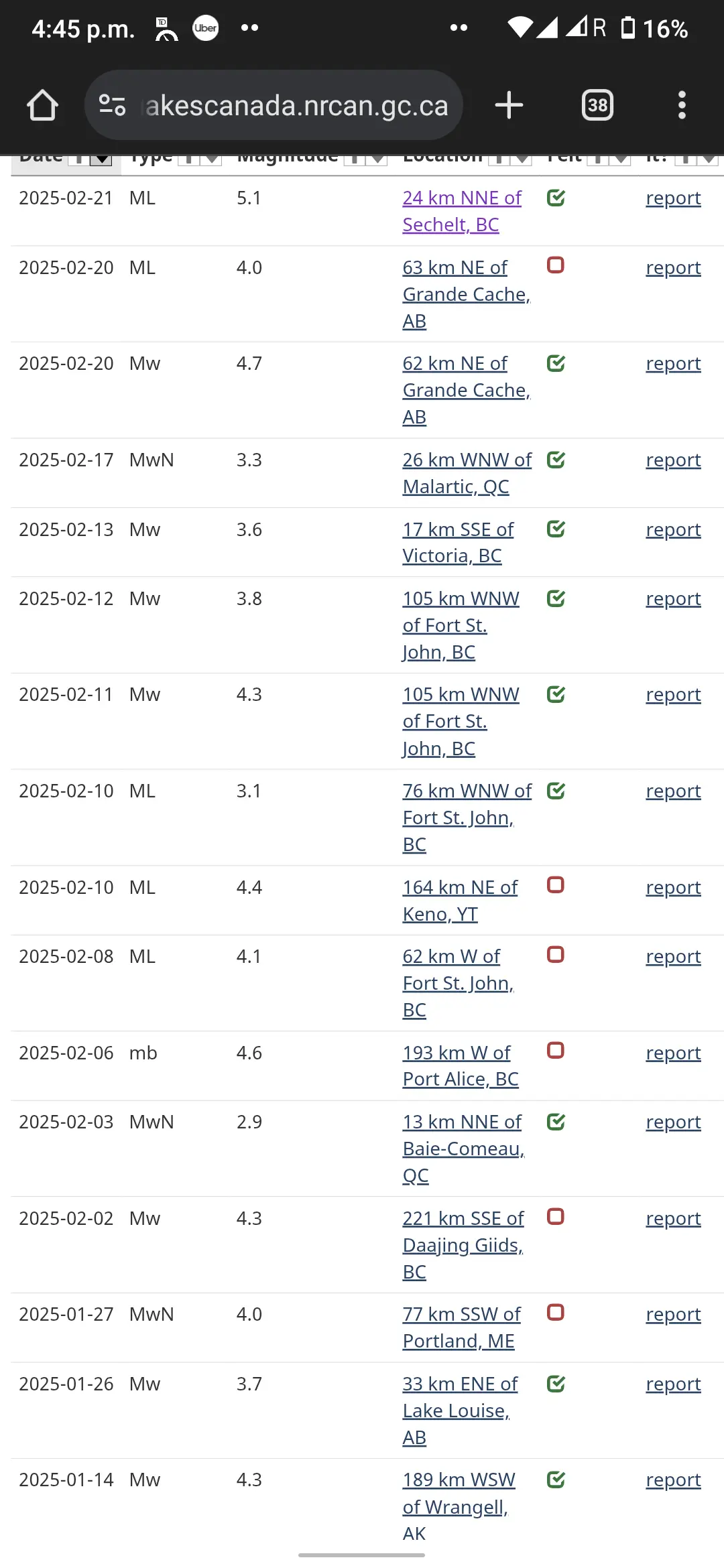724x1568 pixels.
Task: Open the tab switcher showing 38 tabs
Action: tap(597, 105)
